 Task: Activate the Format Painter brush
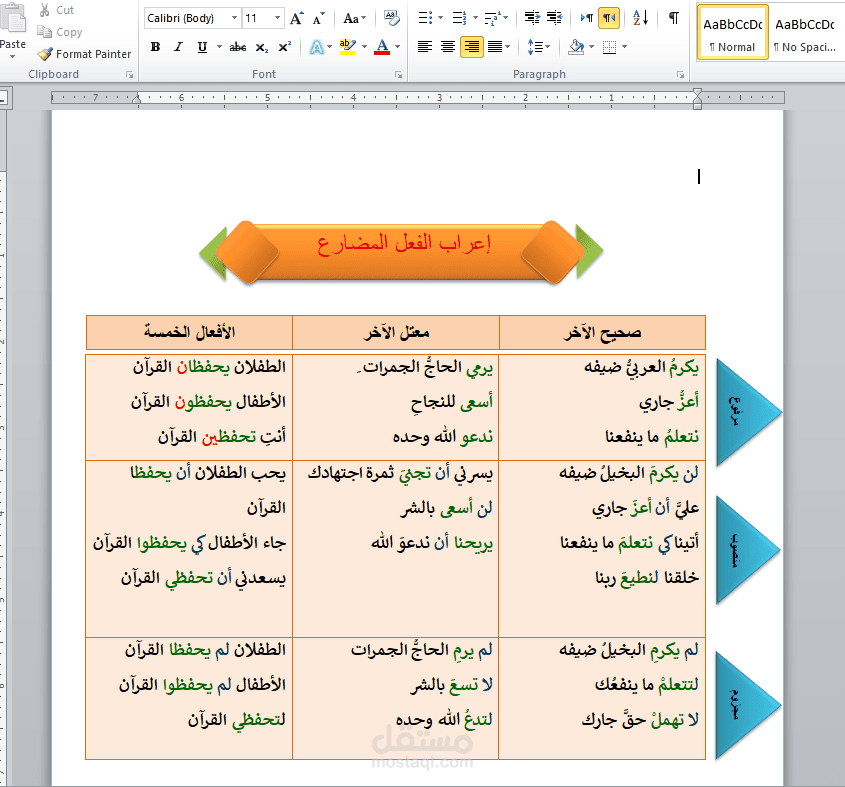(x=45, y=54)
